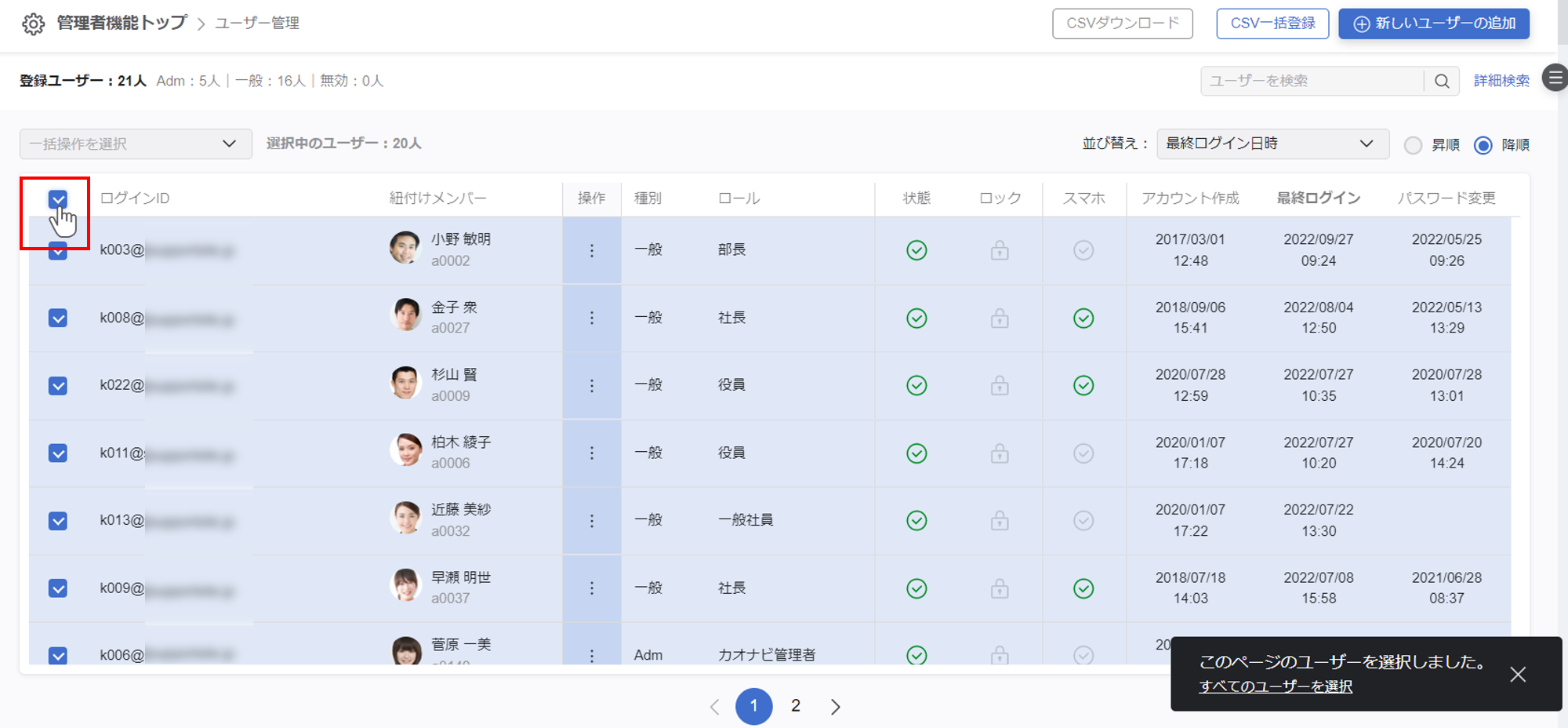Click カオナビ管理者 role text
This screenshot has height=728, width=1568.
pyautogui.click(x=767, y=655)
